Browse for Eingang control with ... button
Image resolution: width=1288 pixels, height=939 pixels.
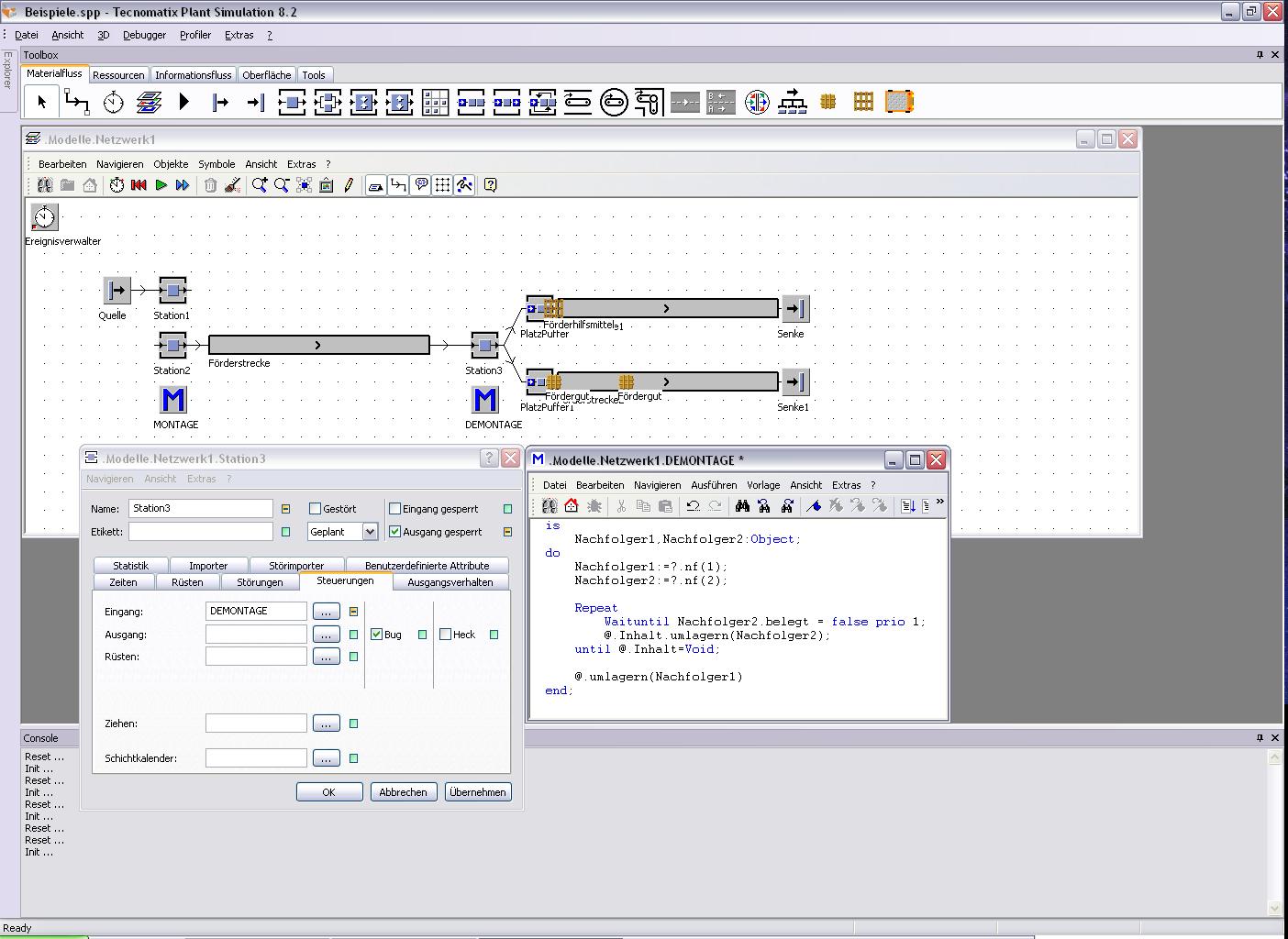click(326, 611)
